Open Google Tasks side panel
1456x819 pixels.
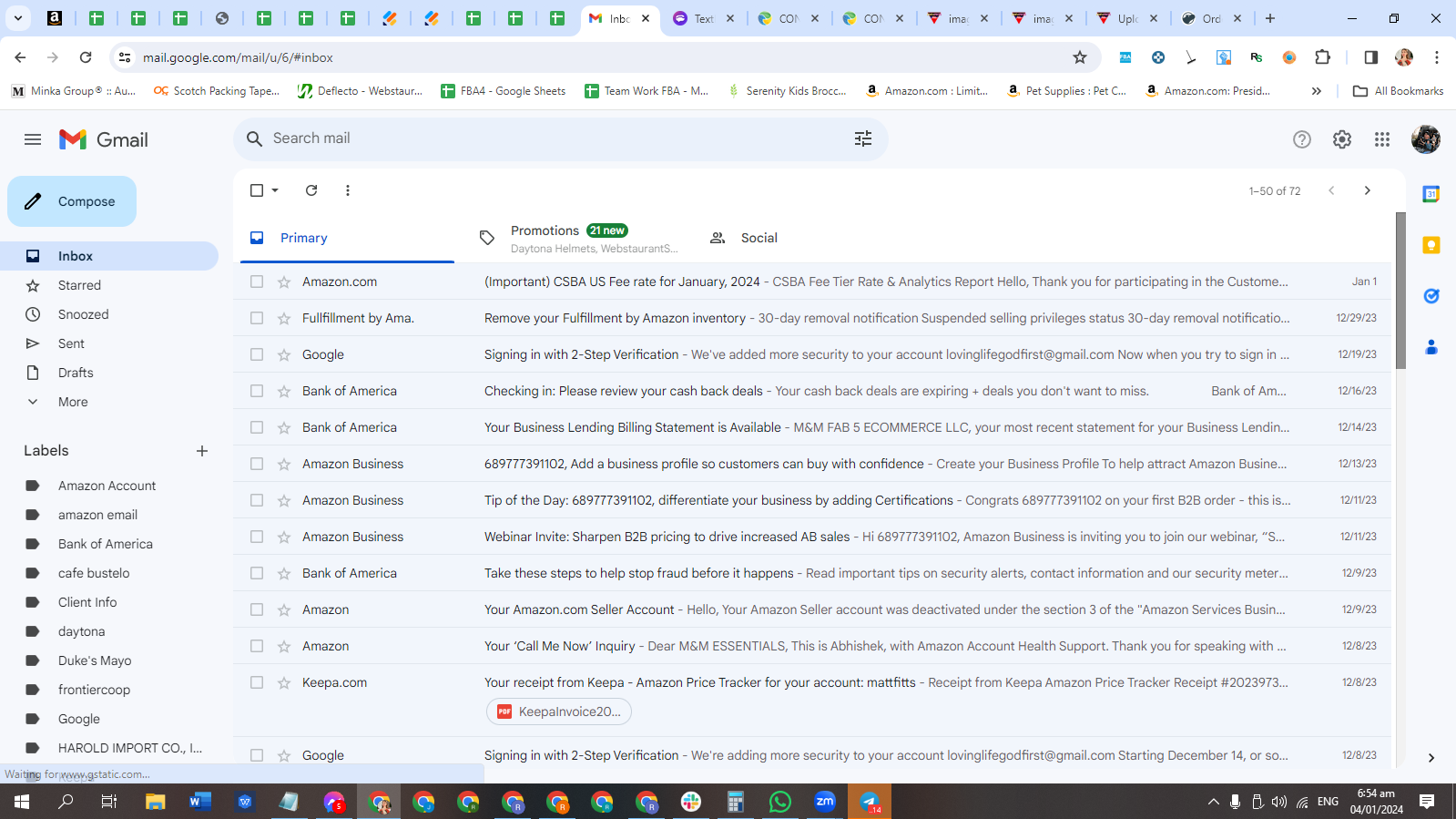click(x=1431, y=296)
